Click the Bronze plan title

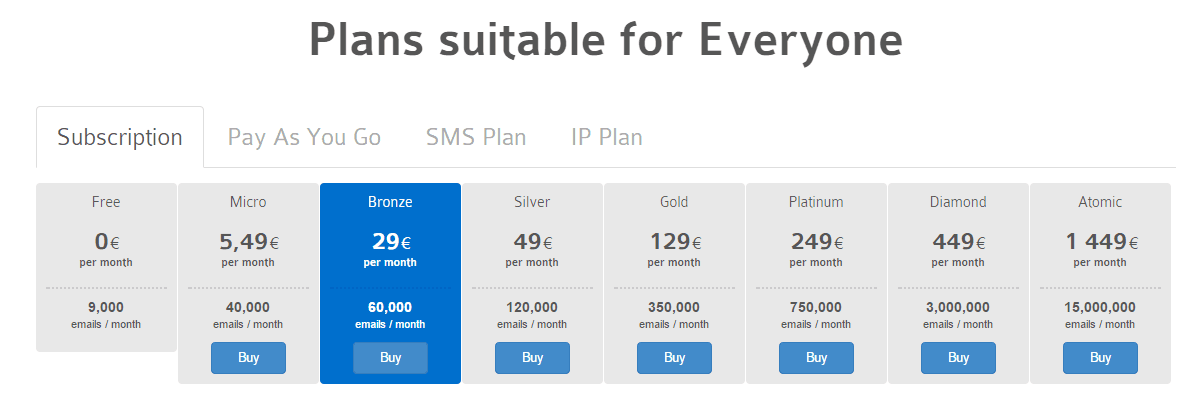click(x=390, y=202)
